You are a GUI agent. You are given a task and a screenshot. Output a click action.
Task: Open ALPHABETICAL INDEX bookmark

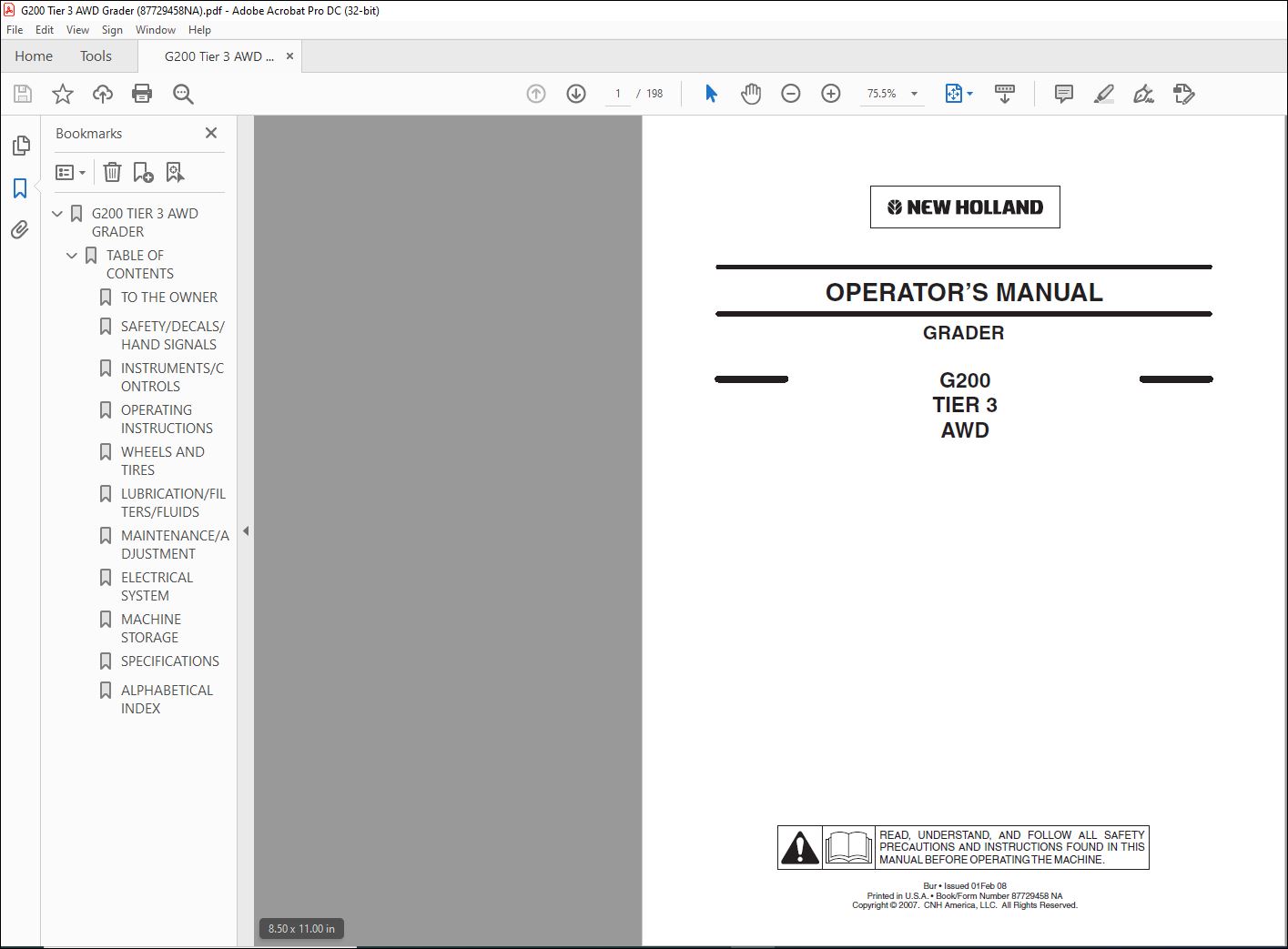pyautogui.click(x=167, y=700)
